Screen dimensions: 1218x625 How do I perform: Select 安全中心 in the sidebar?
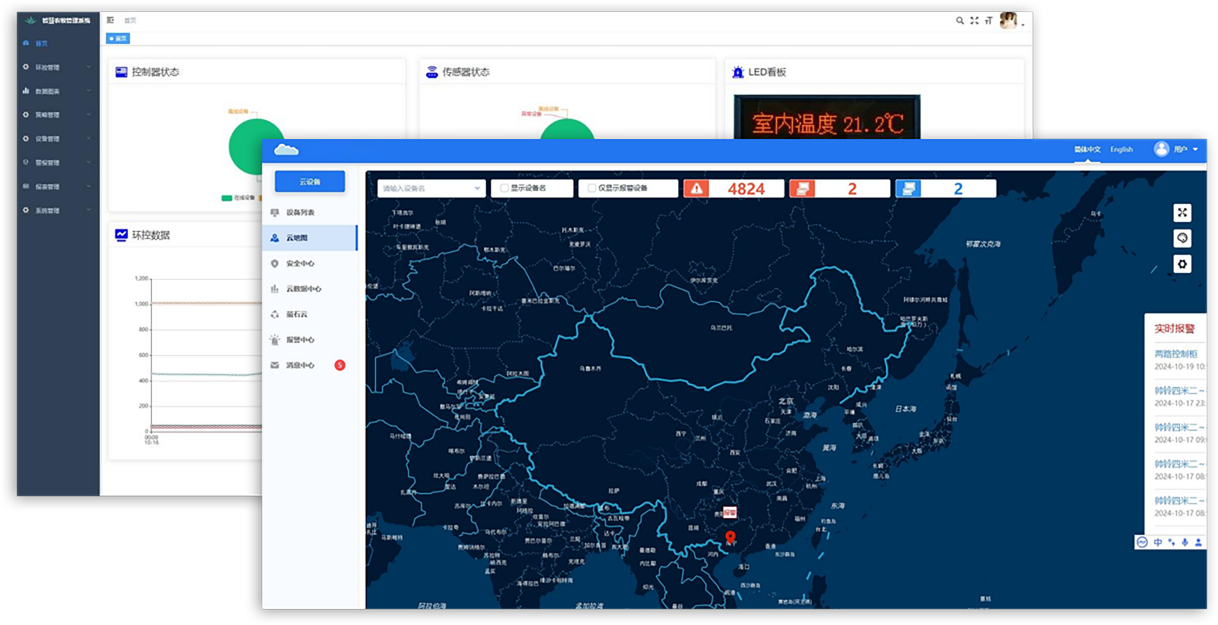click(300, 264)
